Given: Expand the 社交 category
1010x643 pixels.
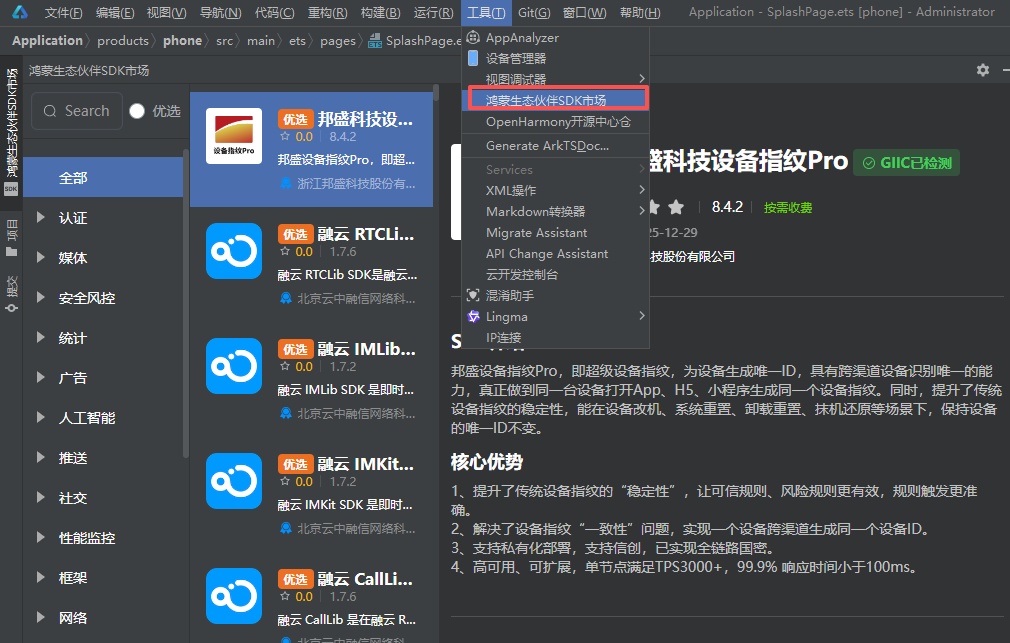Looking at the screenshot, I should [x=41, y=497].
